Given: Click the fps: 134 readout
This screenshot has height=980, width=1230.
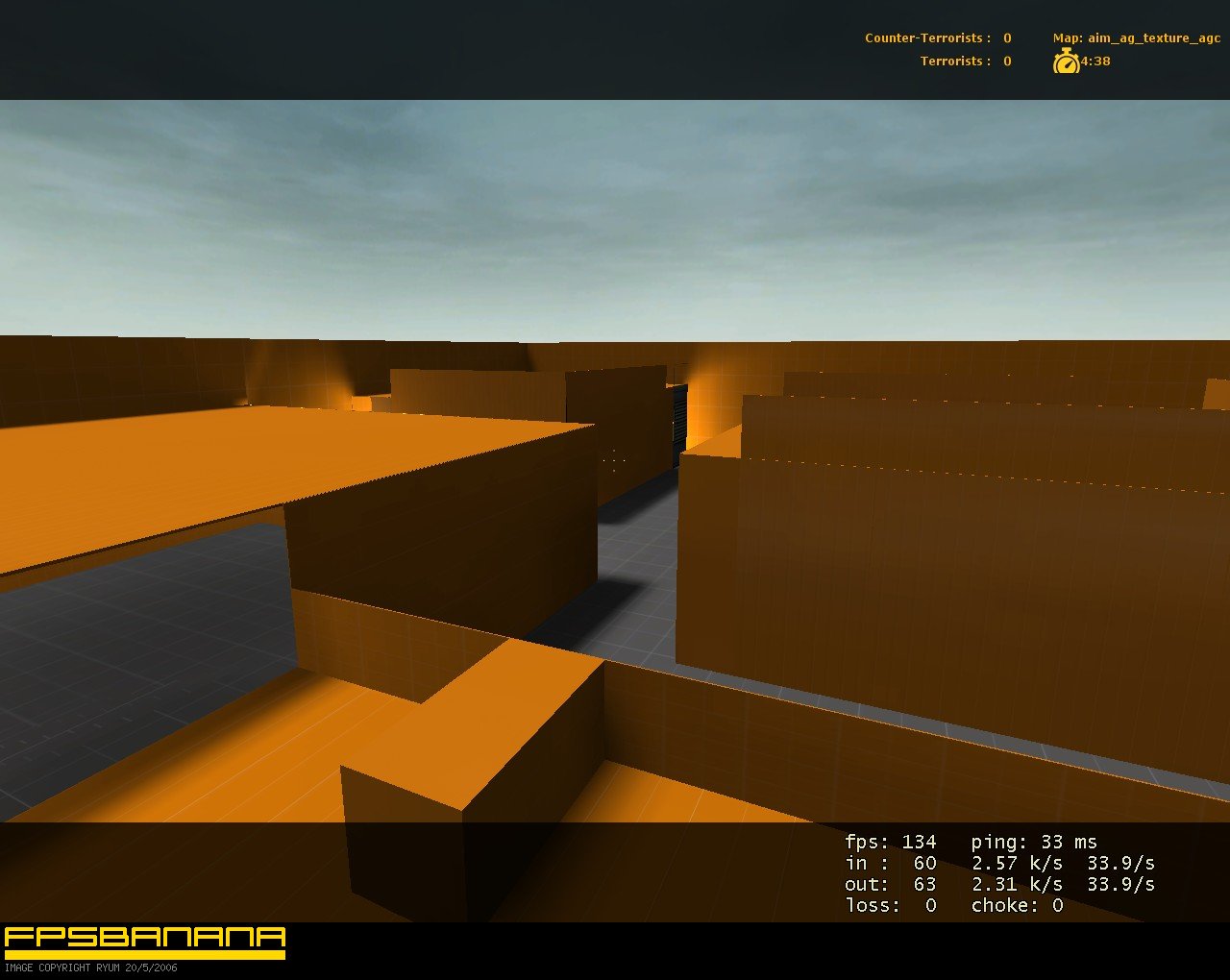Looking at the screenshot, I should [x=890, y=843].
